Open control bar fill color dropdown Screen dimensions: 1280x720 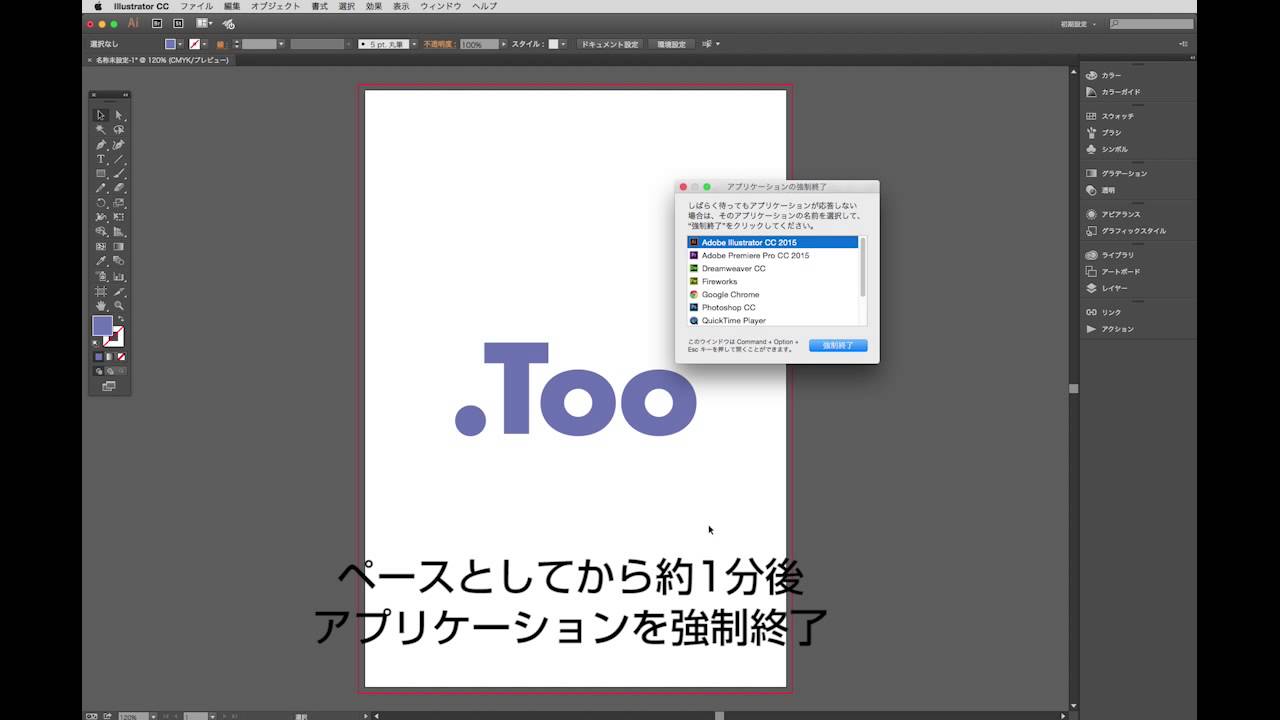[x=180, y=44]
